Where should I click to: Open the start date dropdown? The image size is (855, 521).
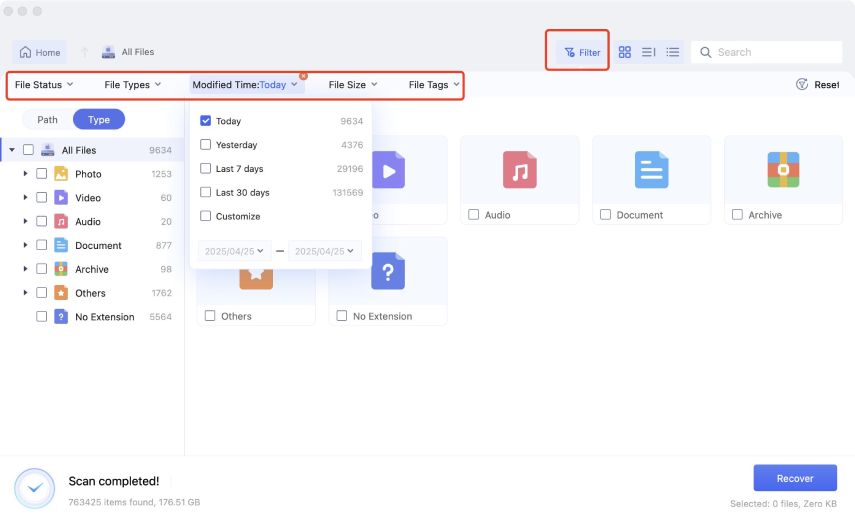pos(234,251)
